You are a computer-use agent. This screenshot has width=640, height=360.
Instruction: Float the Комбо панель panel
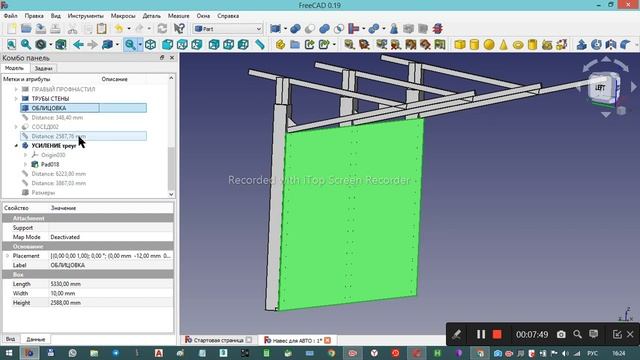162,58
